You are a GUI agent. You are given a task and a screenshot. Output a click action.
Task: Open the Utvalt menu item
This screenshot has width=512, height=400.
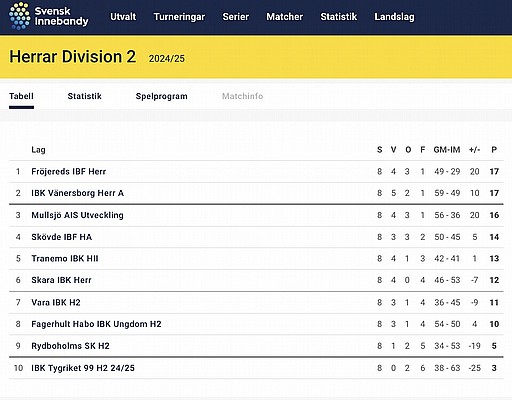point(123,17)
